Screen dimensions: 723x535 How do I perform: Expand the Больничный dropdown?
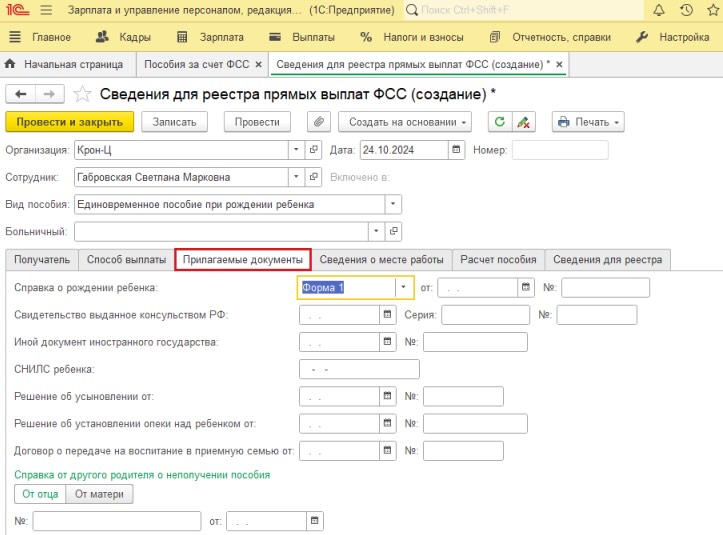(376, 231)
